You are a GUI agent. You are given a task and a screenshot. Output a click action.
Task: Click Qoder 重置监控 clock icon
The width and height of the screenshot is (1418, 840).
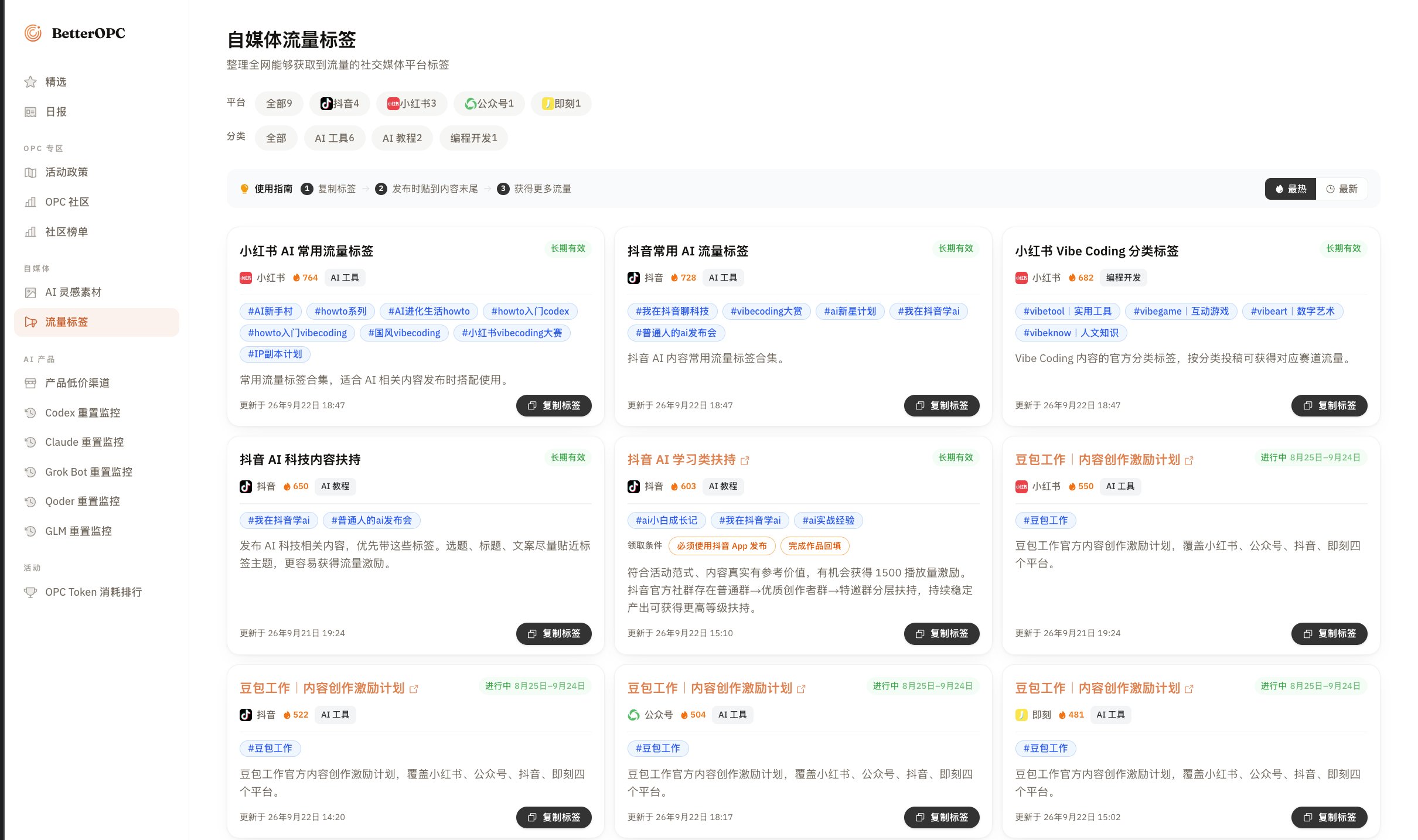(x=30, y=501)
